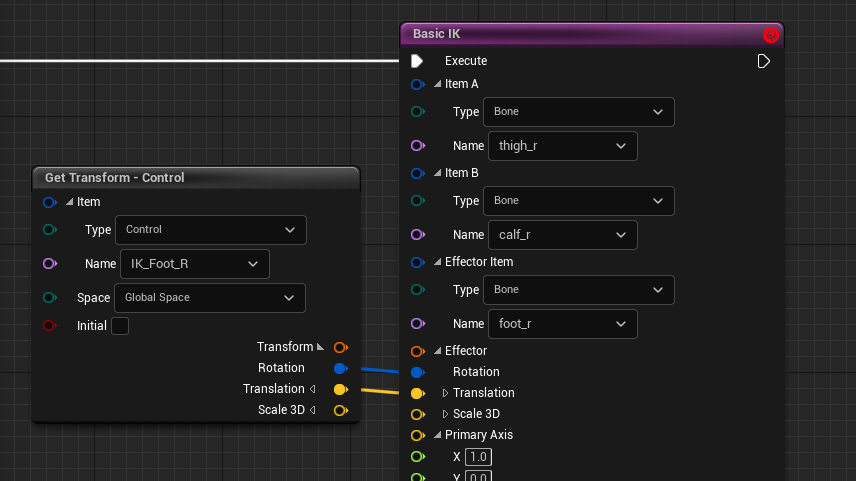The height and width of the screenshot is (481, 856).
Task: Open the IK_Foot_R Name dropdown
Action: point(195,264)
